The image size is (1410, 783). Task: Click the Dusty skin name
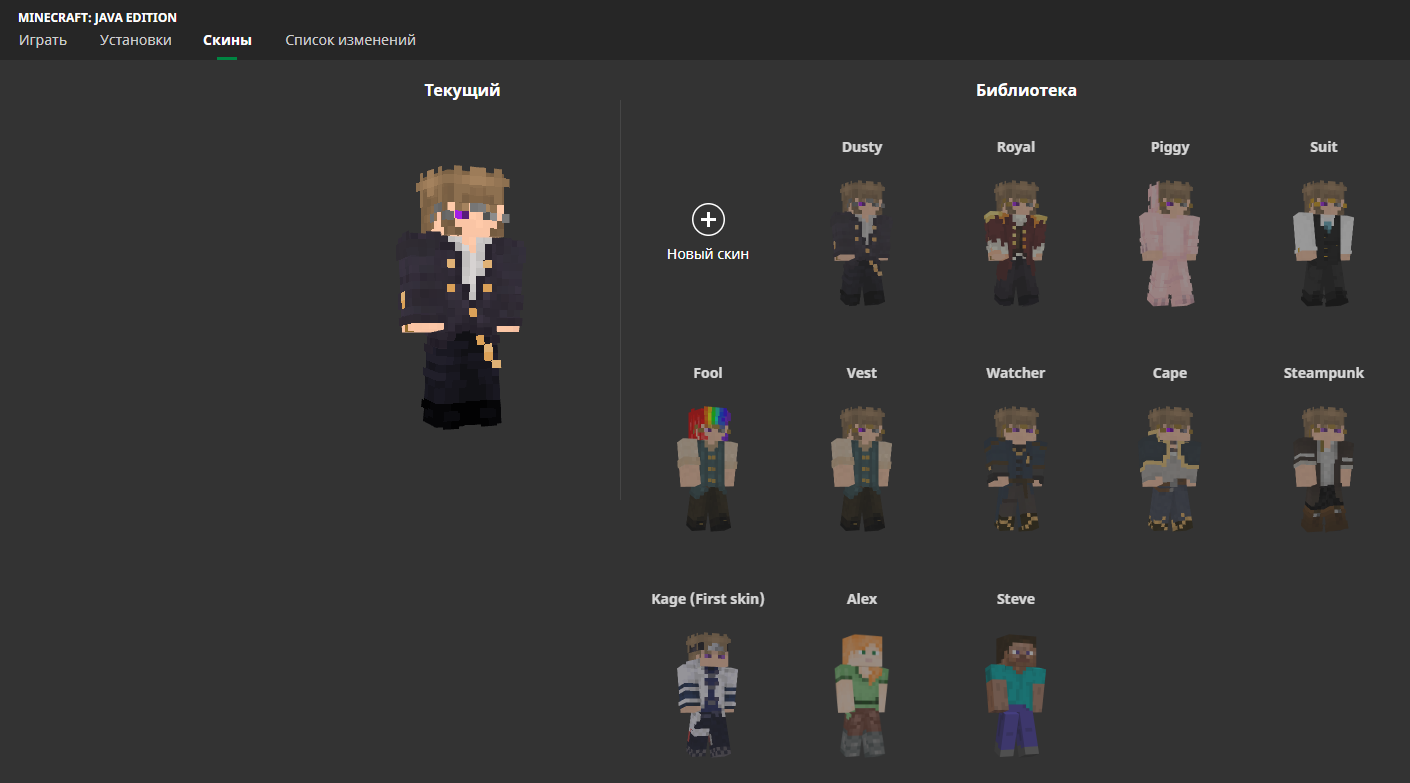pyautogui.click(x=862, y=147)
